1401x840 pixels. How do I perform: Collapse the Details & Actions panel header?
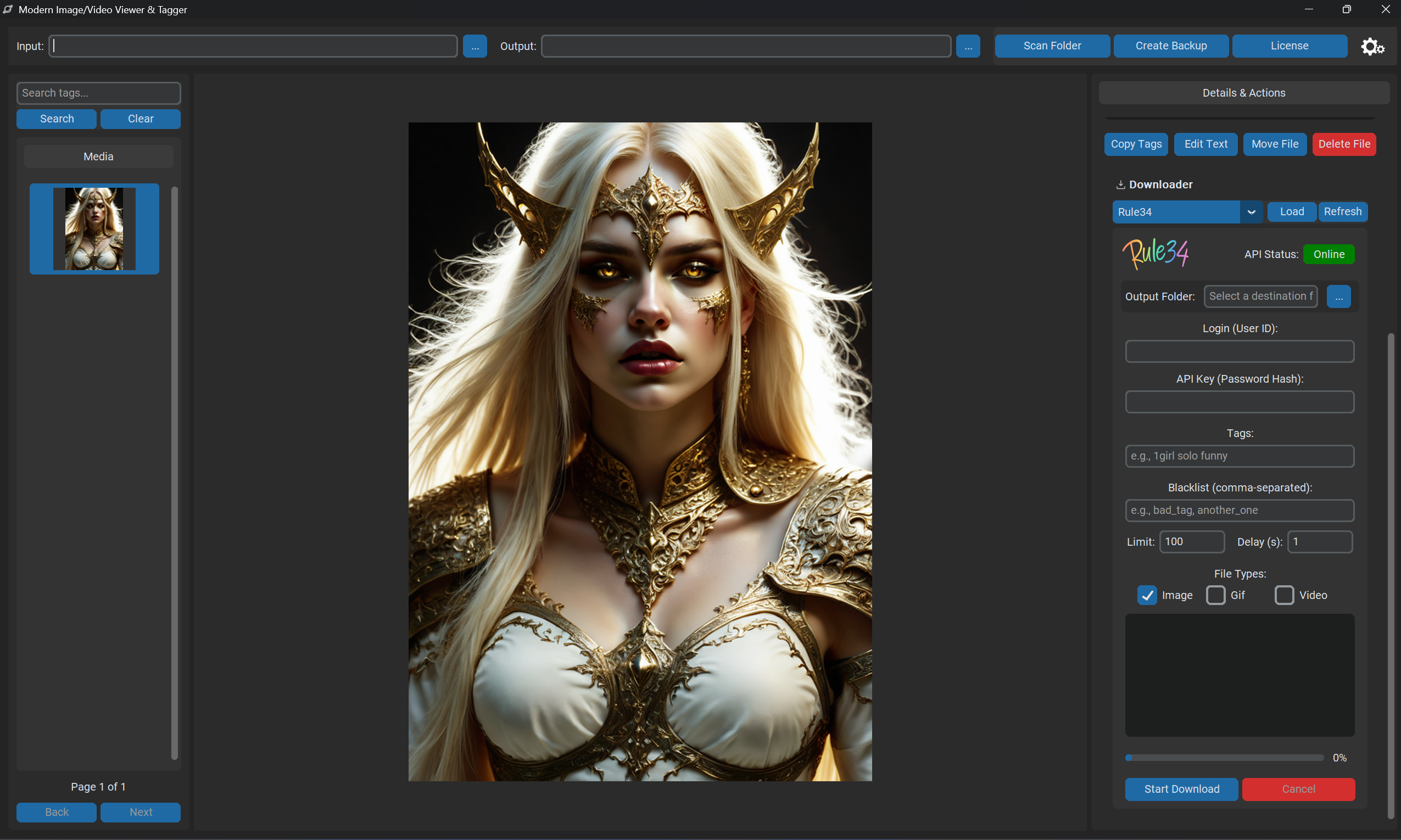(1243, 93)
